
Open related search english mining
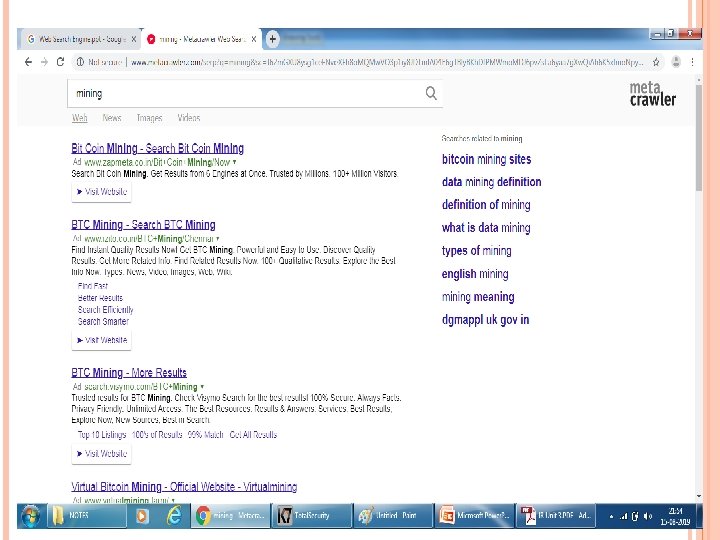pos(475,274)
